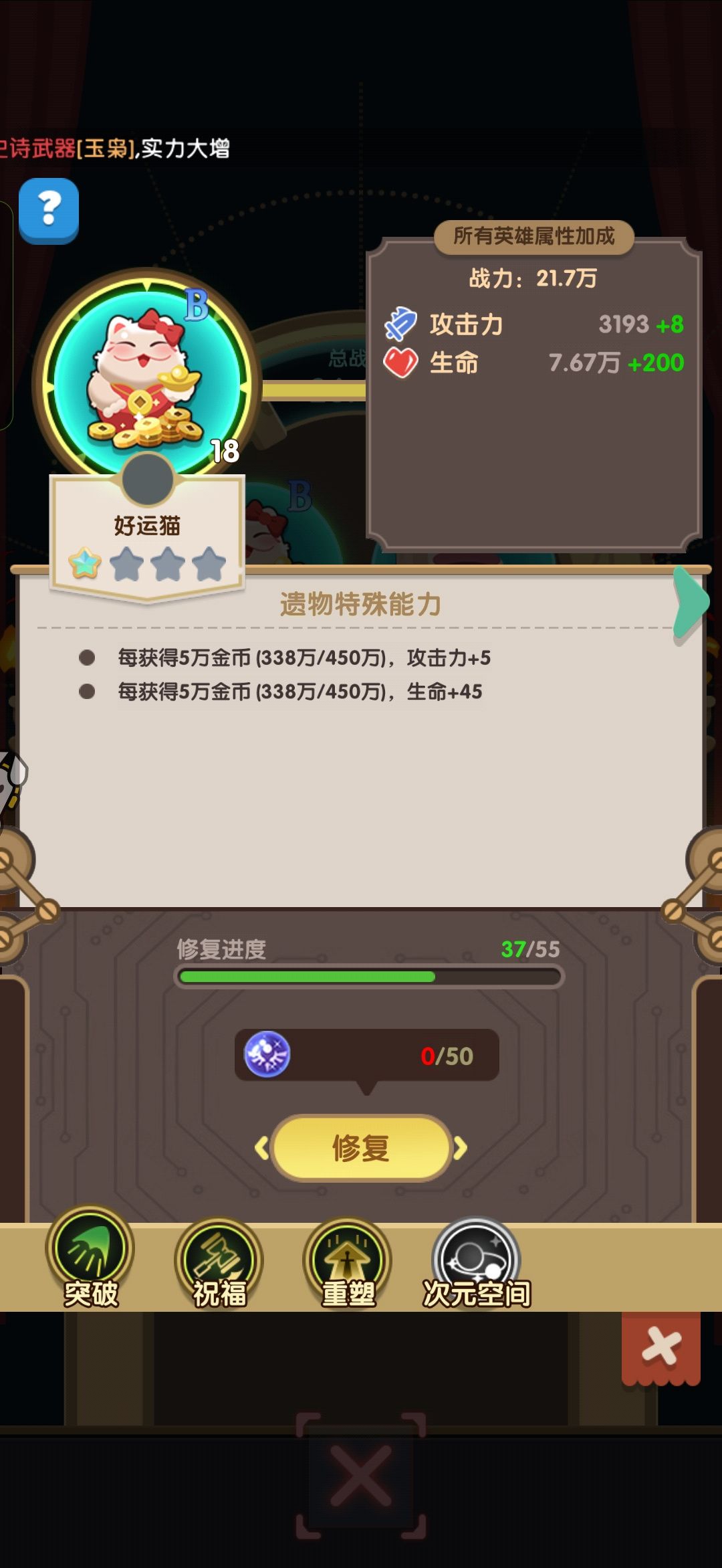The image size is (722, 1568).
Task: Click right arrow beside 修复 button
Action: [460, 1148]
